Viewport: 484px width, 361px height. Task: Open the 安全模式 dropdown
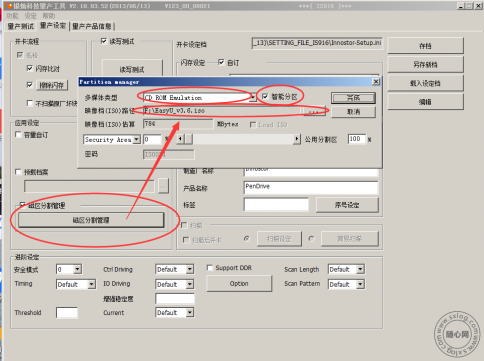pos(77,269)
